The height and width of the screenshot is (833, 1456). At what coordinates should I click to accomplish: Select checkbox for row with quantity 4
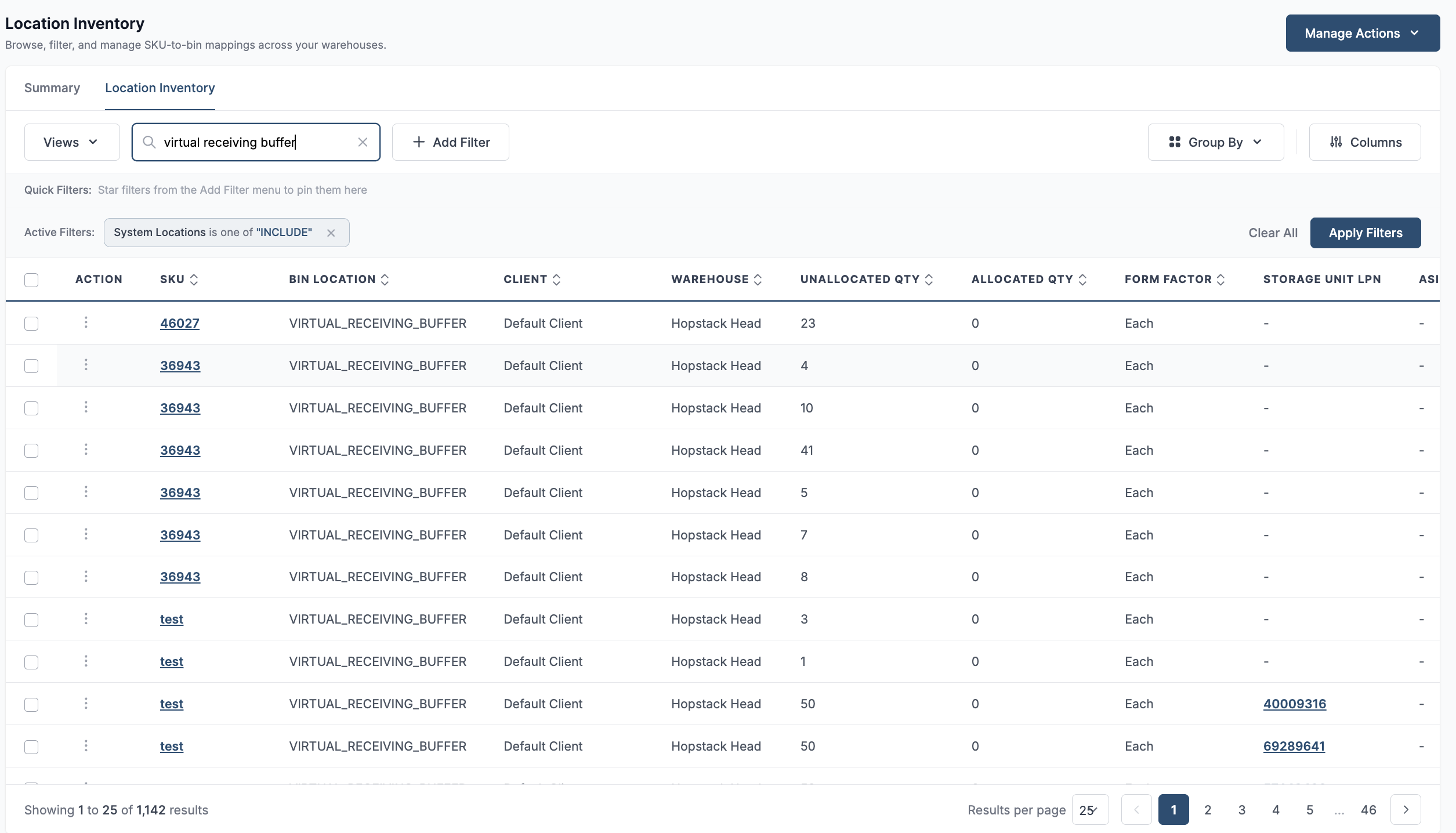tap(31, 366)
